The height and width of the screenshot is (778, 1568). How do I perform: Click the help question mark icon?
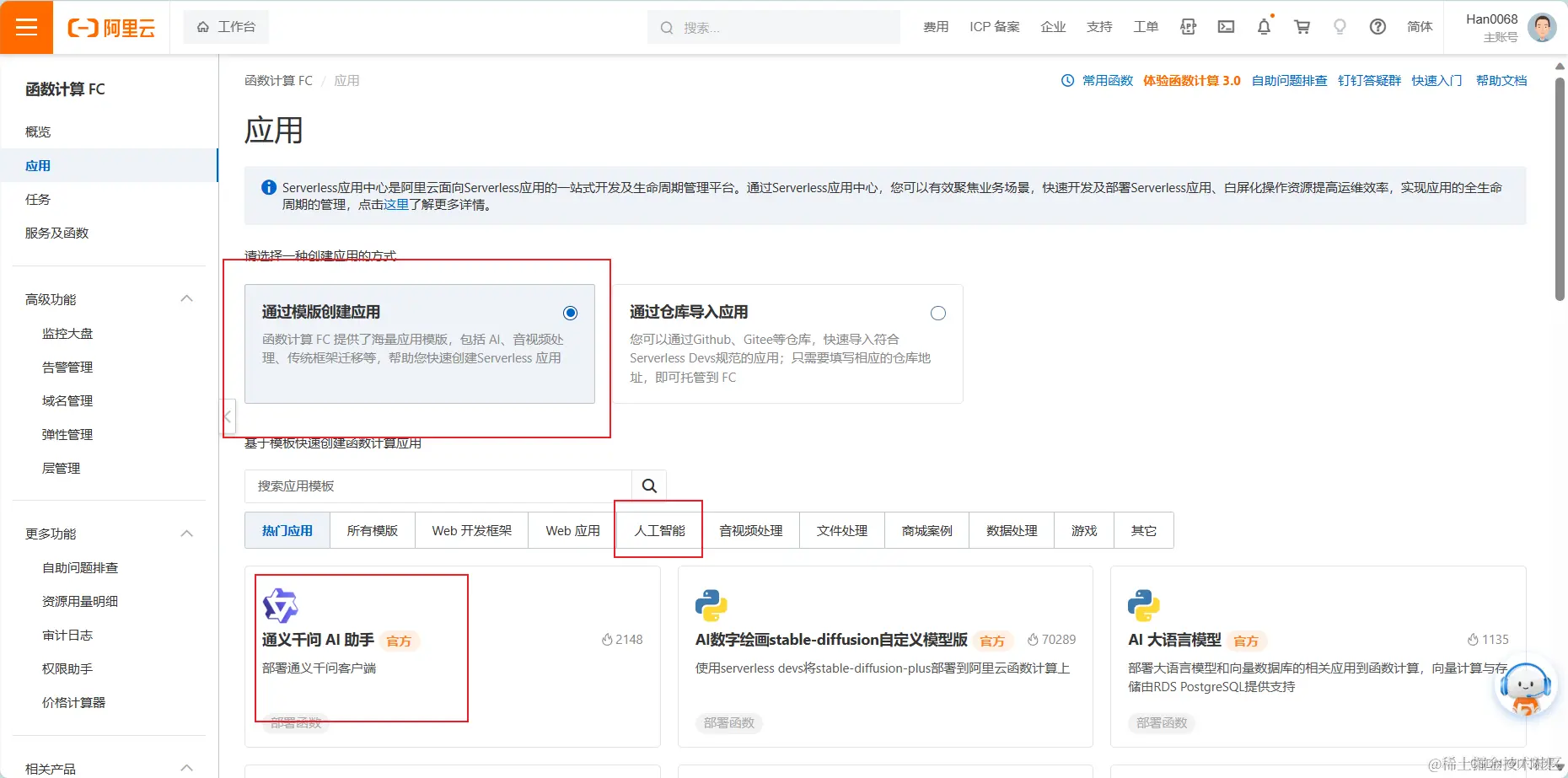click(1377, 26)
